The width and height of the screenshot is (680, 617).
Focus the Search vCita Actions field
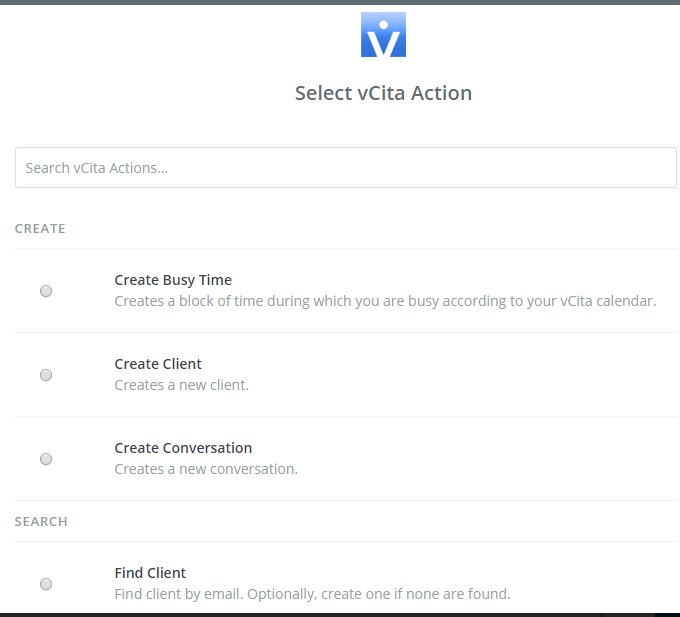[346, 167]
